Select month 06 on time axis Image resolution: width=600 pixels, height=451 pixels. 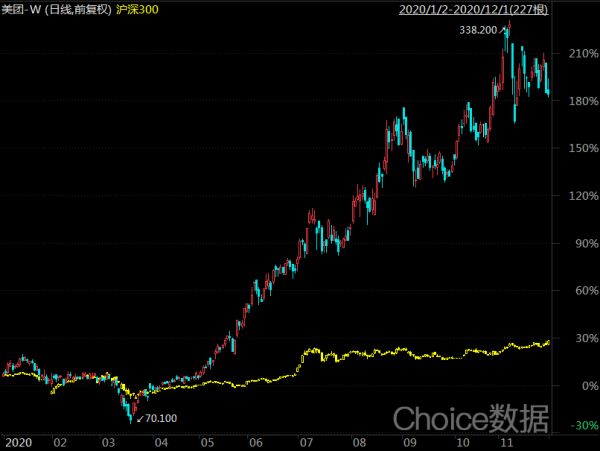coord(256,441)
